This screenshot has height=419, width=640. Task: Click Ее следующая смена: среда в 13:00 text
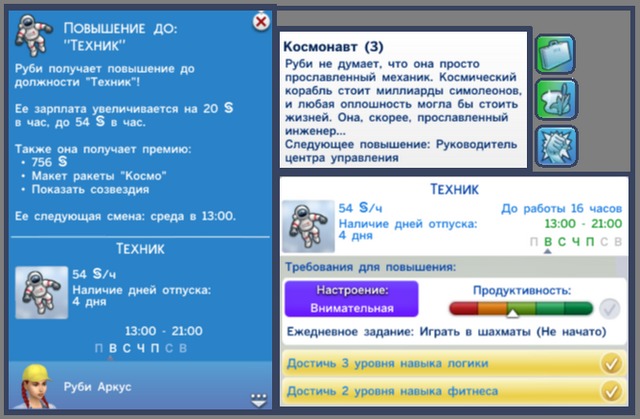coord(125,216)
